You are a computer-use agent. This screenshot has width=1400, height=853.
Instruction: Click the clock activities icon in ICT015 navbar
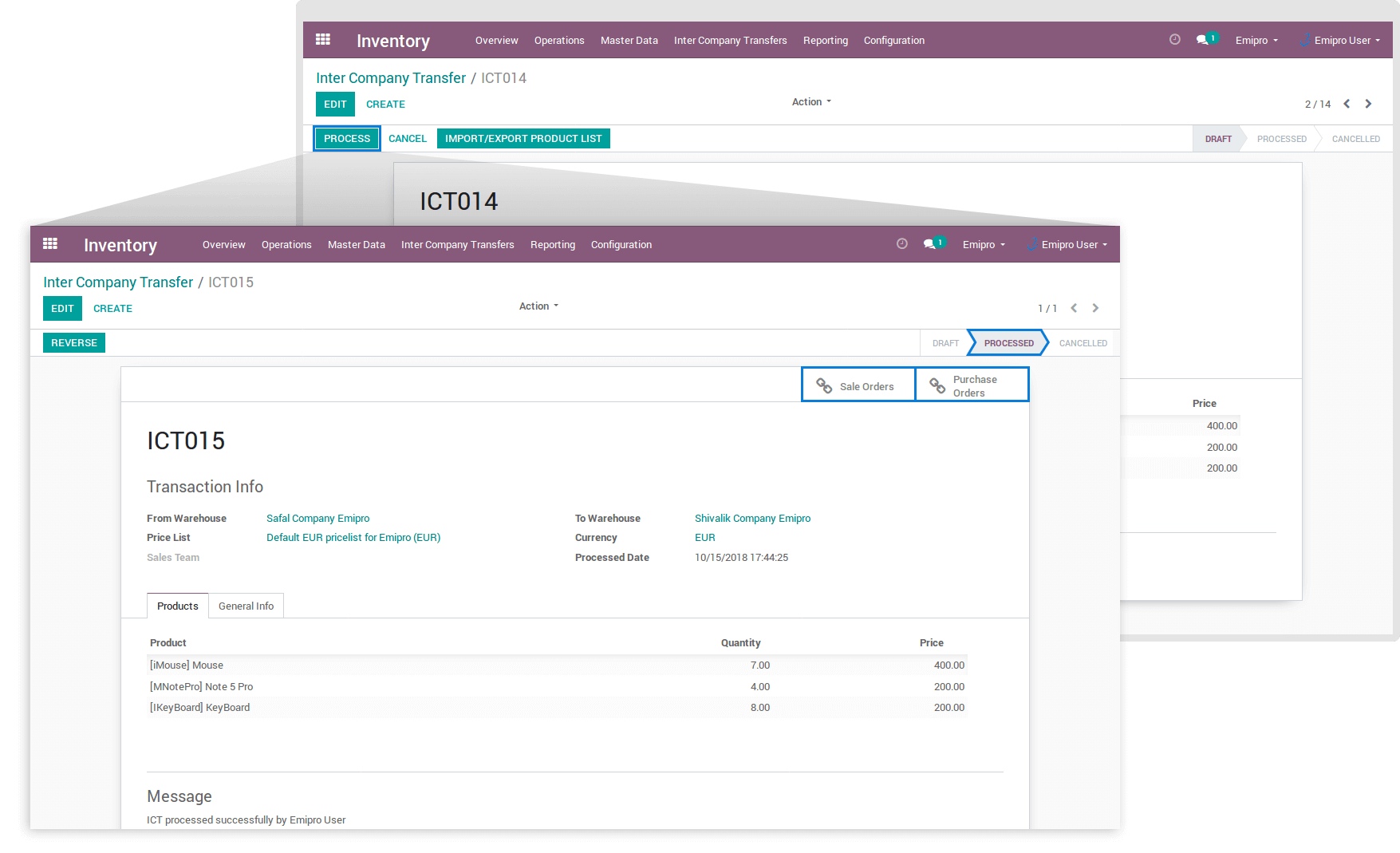pyautogui.click(x=901, y=244)
